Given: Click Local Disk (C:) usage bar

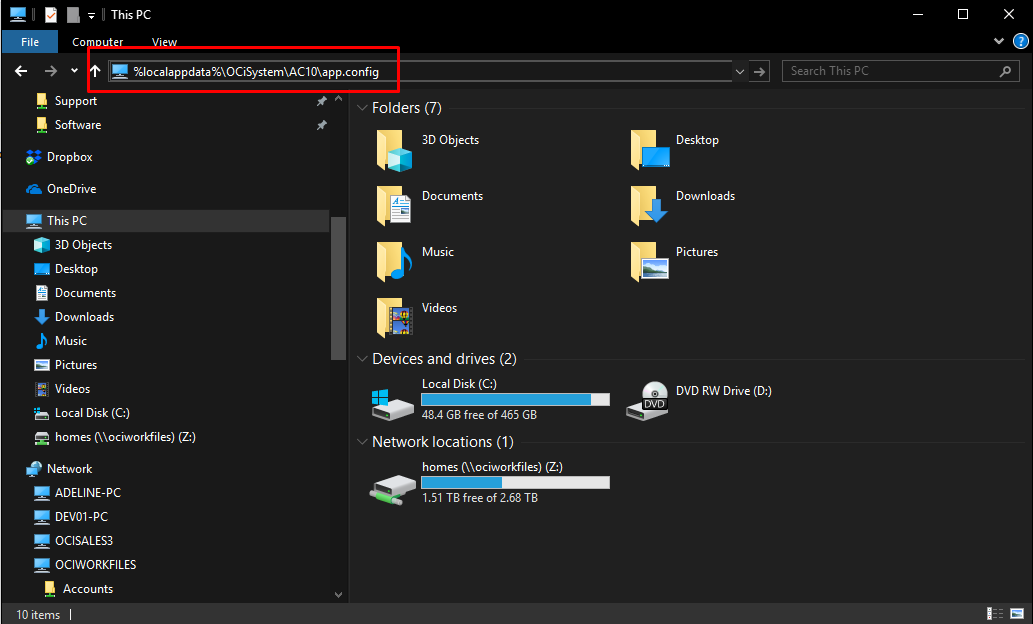Looking at the screenshot, I should pyautogui.click(x=515, y=399).
